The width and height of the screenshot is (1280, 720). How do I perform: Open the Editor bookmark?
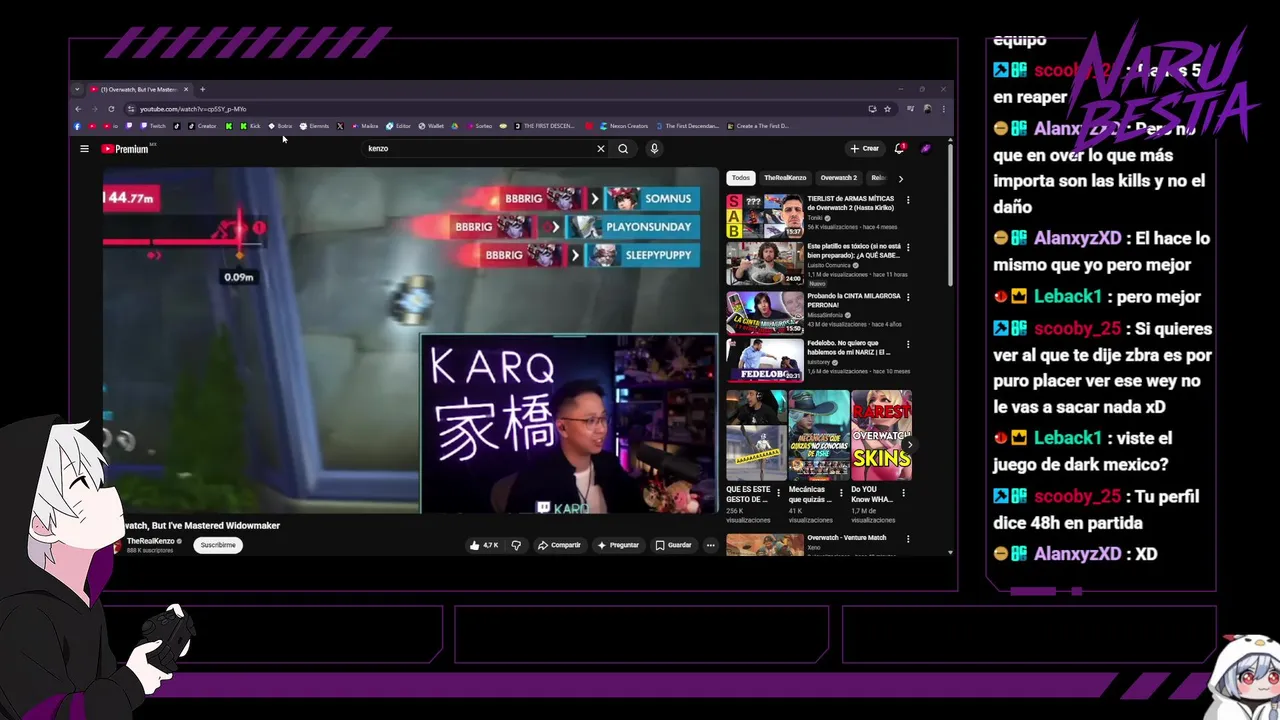click(x=398, y=126)
